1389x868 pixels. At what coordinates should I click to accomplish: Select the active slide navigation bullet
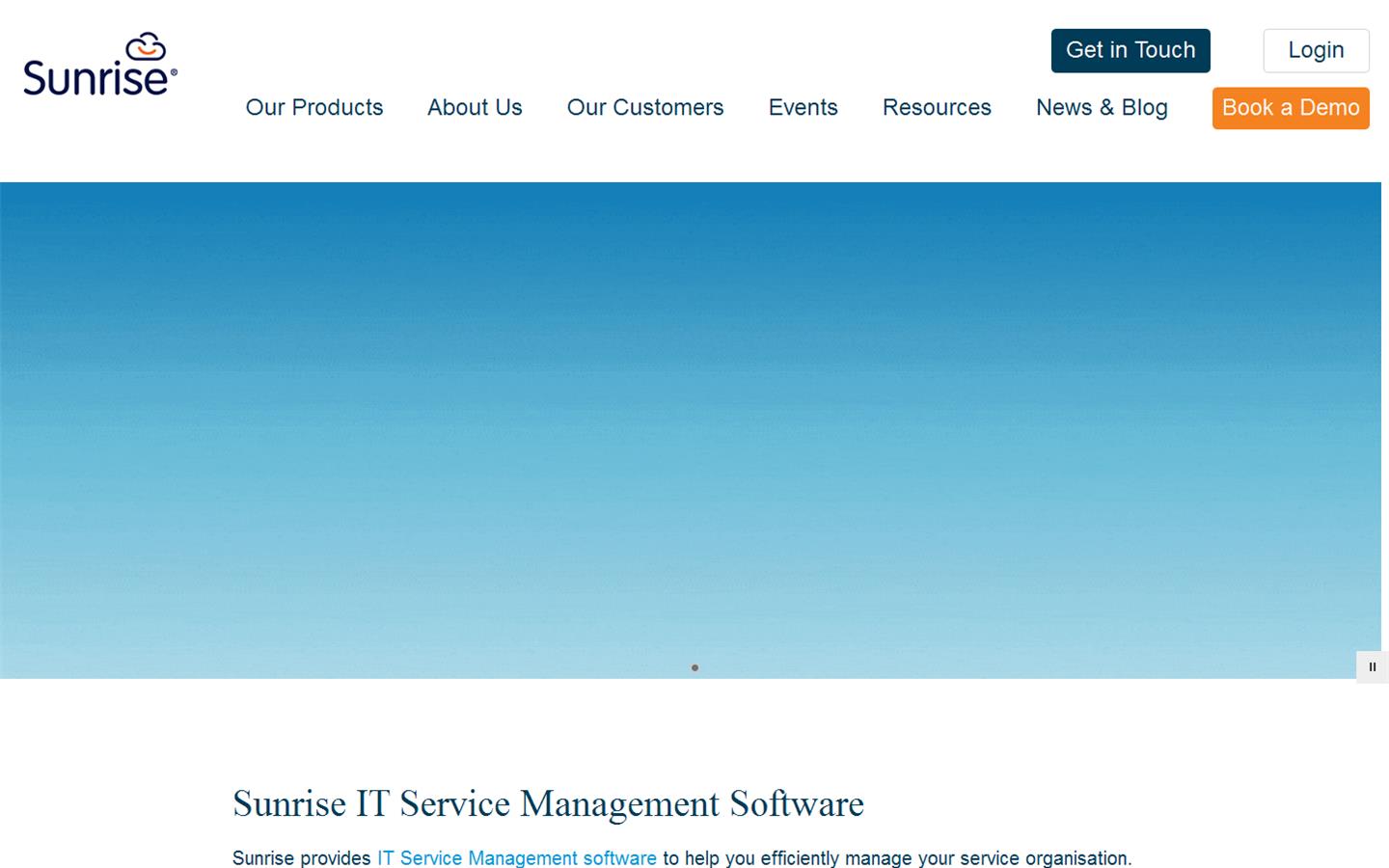point(694,666)
